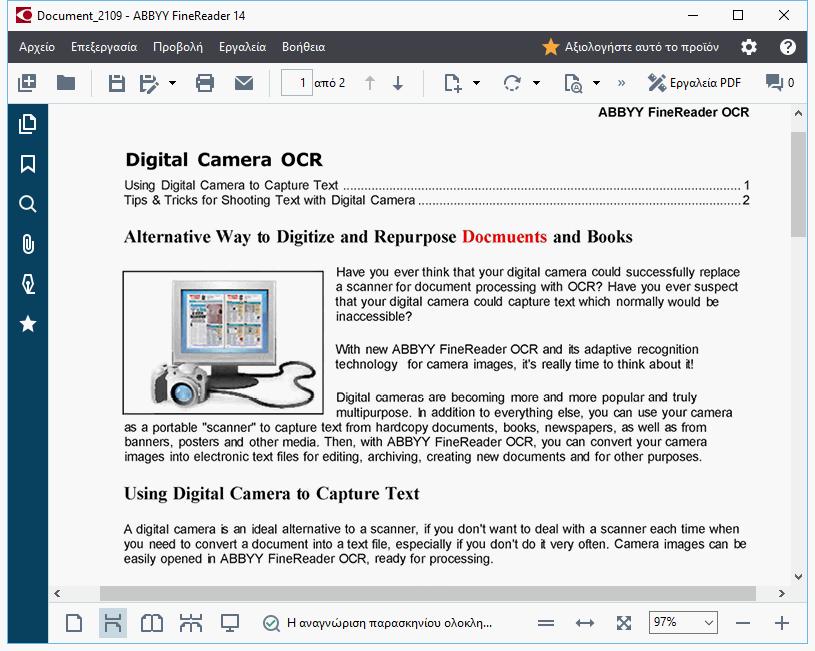The width and height of the screenshot is (815, 651).
Task: Enter full screen with monitor icon
Action: pos(230,623)
